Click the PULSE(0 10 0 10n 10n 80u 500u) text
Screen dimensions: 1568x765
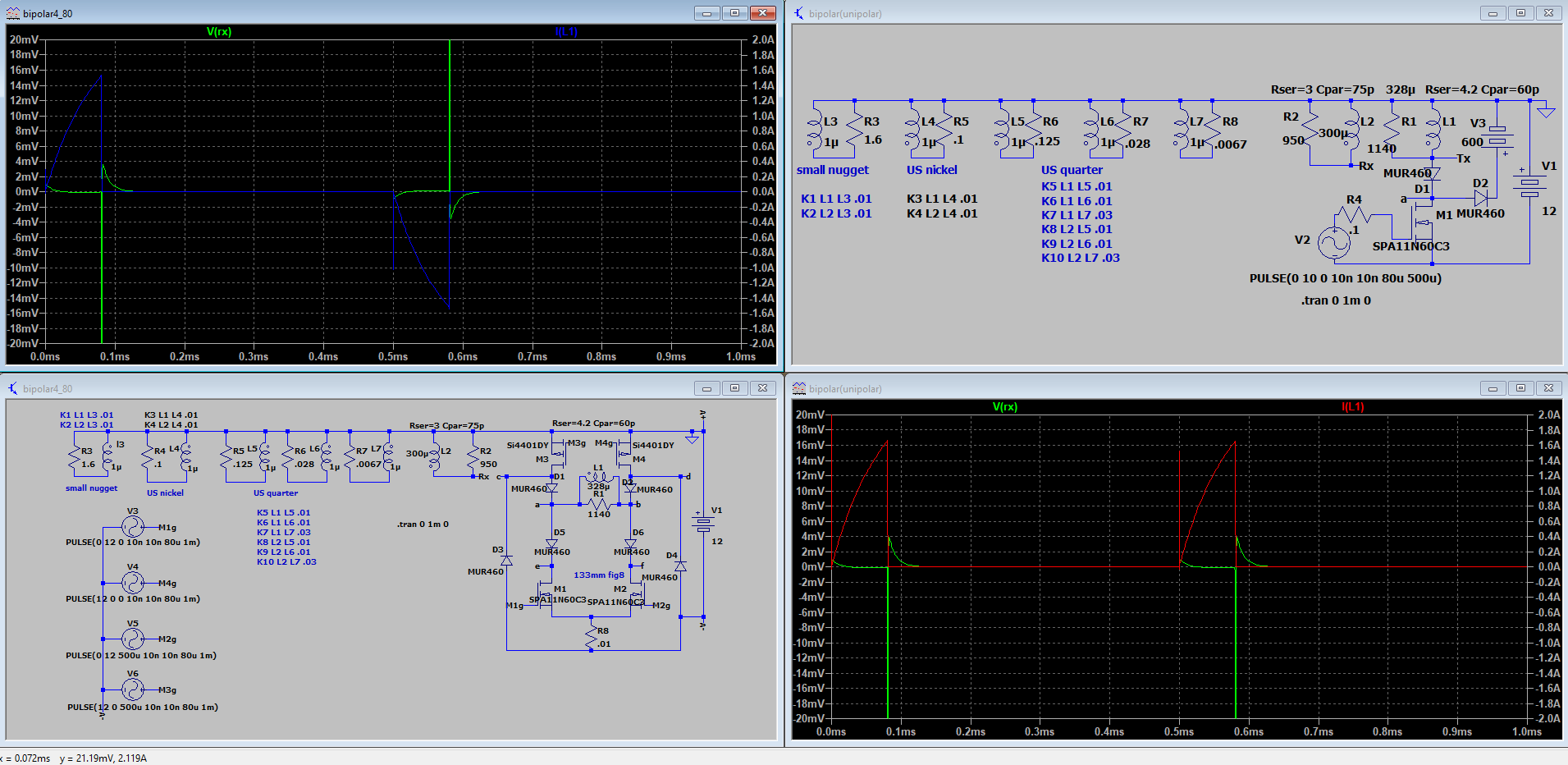(1345, 278)
